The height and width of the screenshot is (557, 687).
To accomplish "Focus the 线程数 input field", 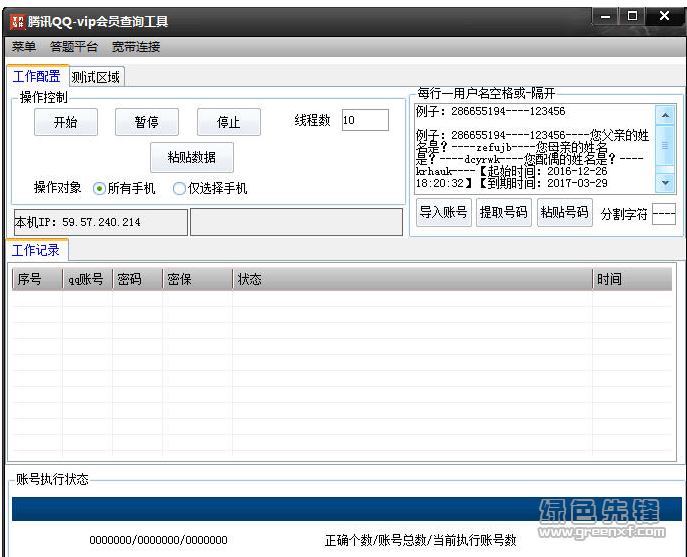I will [x=365, y=120].
